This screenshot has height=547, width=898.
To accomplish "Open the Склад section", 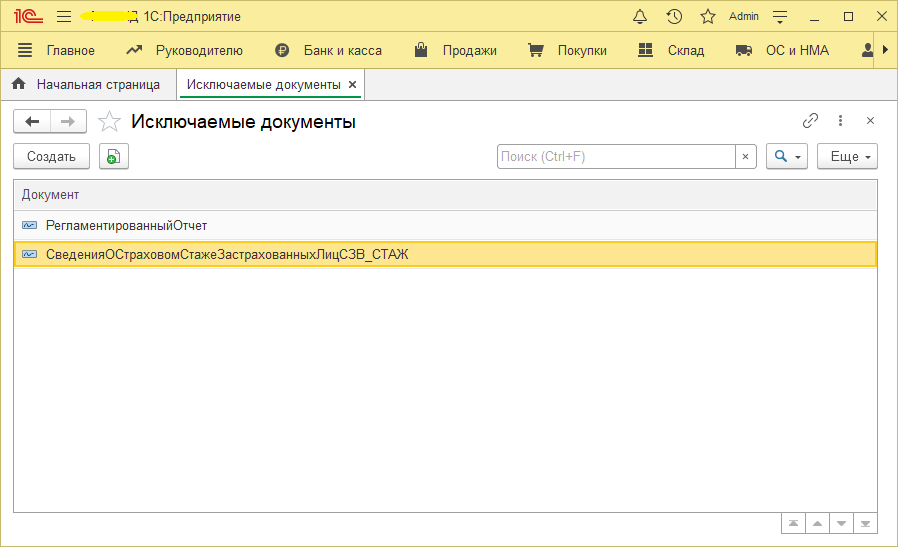I will tap(686, 50).
